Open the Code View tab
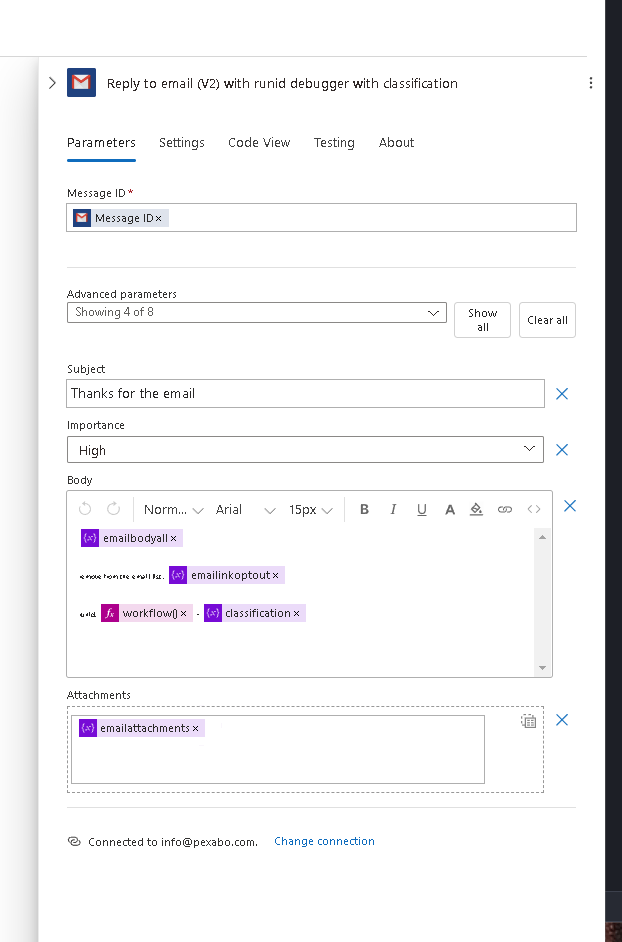The height and width of the screenshot is (942, 622). coord(259,142)
